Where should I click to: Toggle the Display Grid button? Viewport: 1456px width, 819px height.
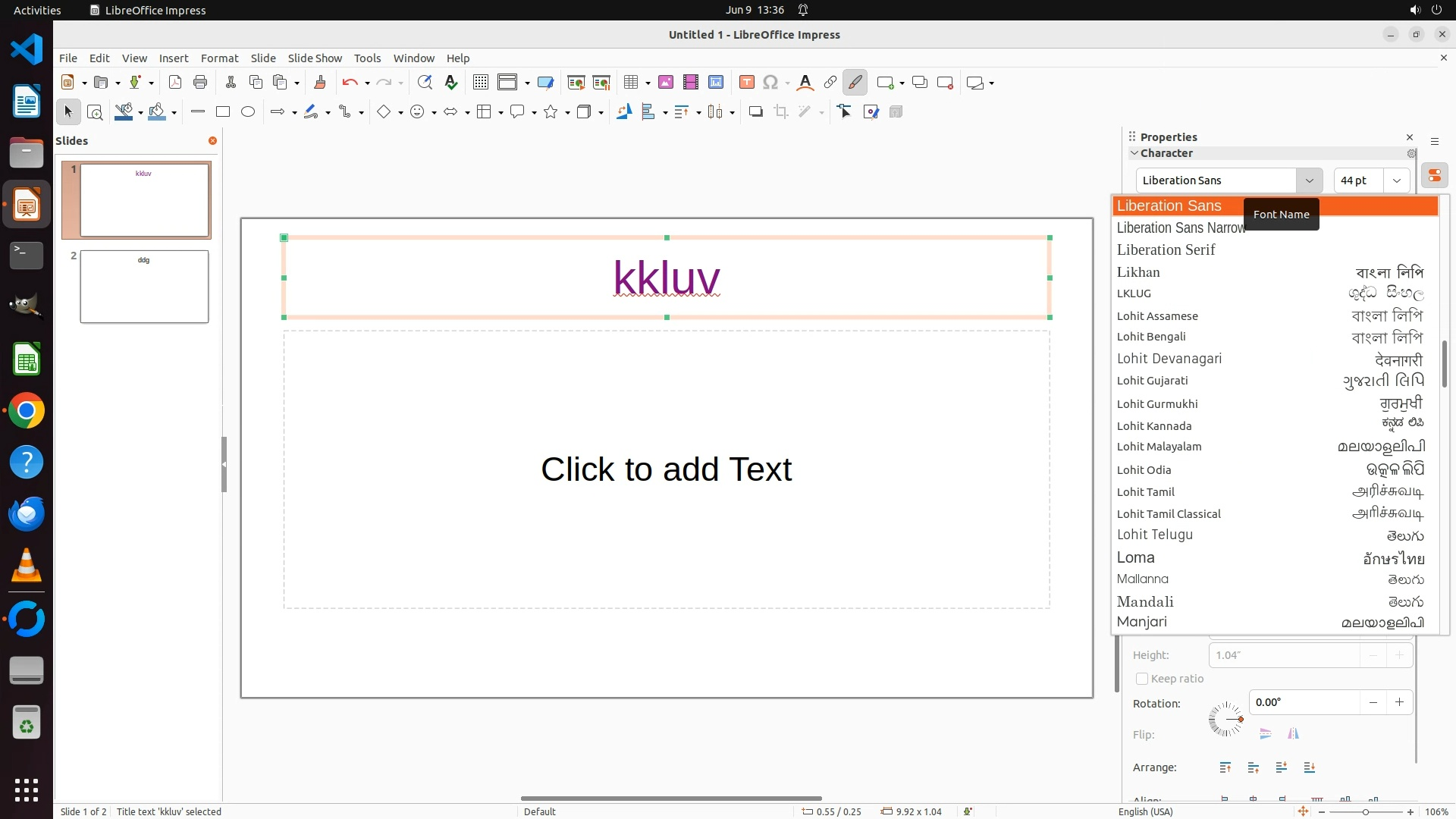480,83
